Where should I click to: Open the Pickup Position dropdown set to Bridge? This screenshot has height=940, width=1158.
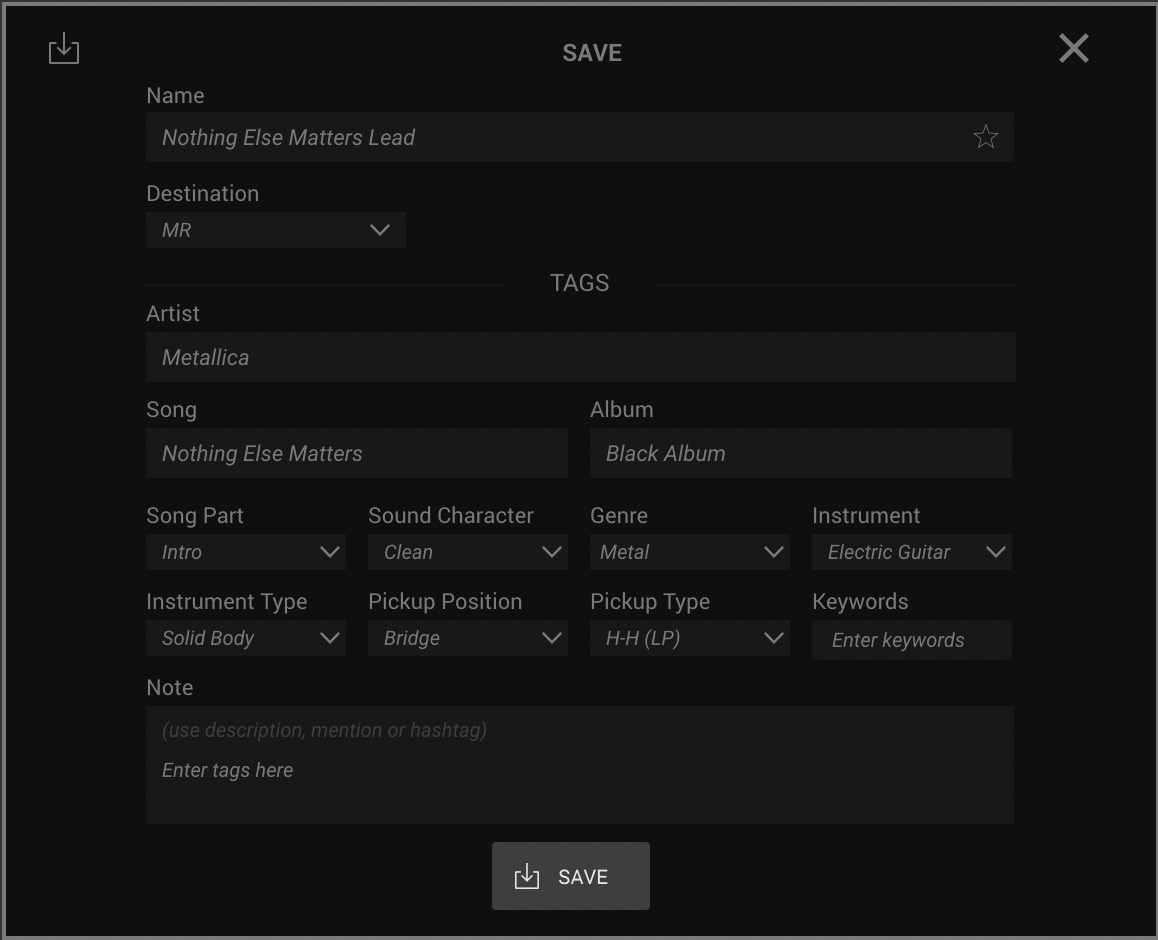467,638
